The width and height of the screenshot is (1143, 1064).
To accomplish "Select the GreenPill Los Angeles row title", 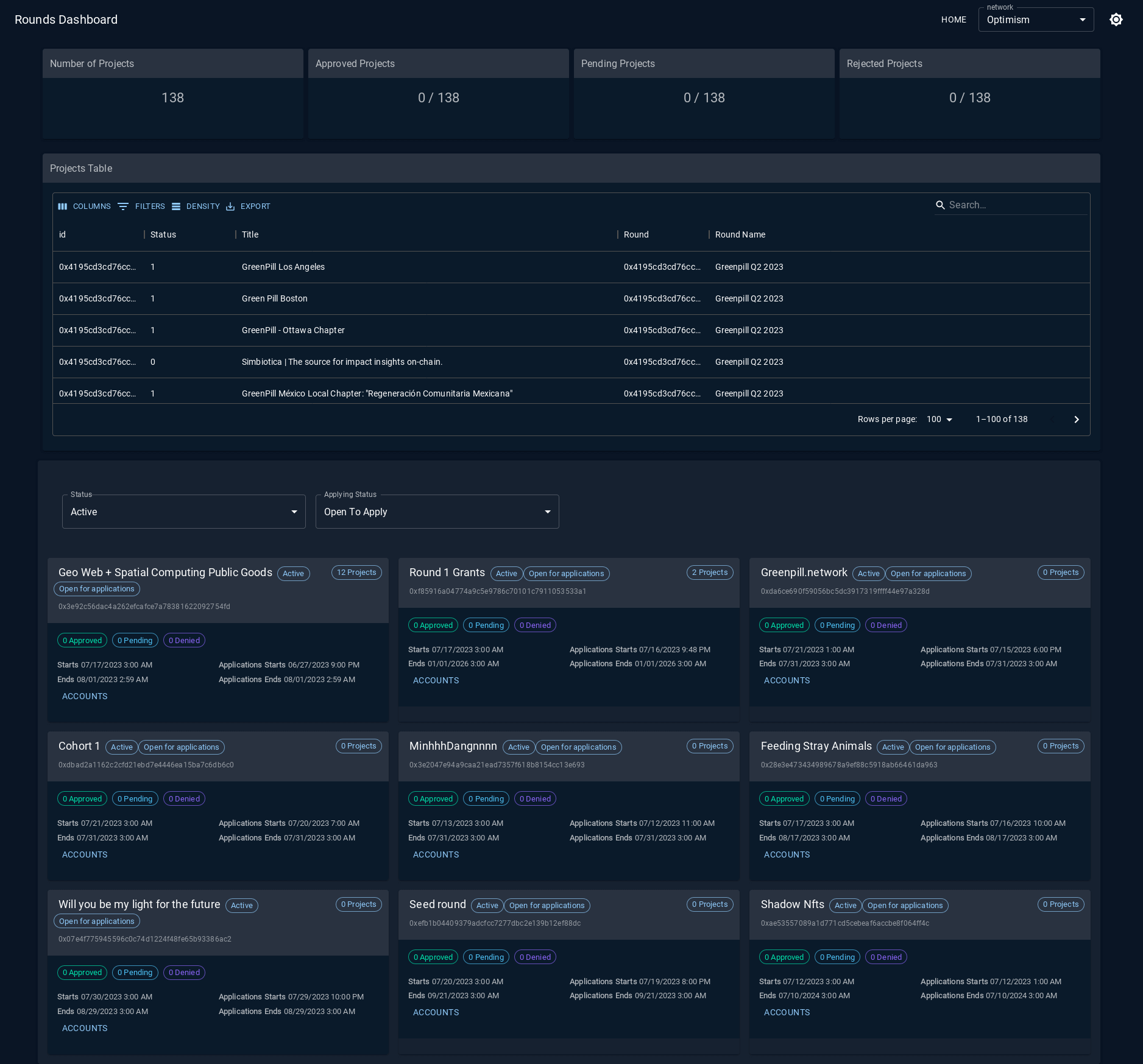I will point(283,267).
